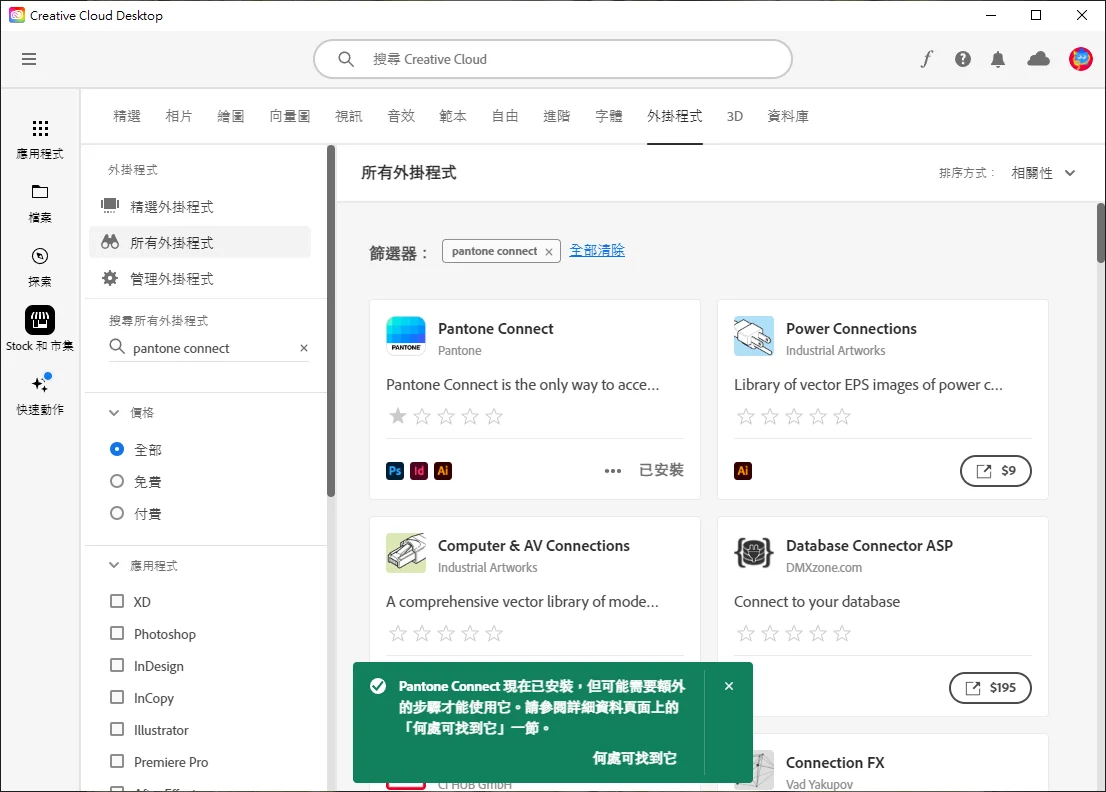Open Adobe Fonts via the f icon

[926, 59]
